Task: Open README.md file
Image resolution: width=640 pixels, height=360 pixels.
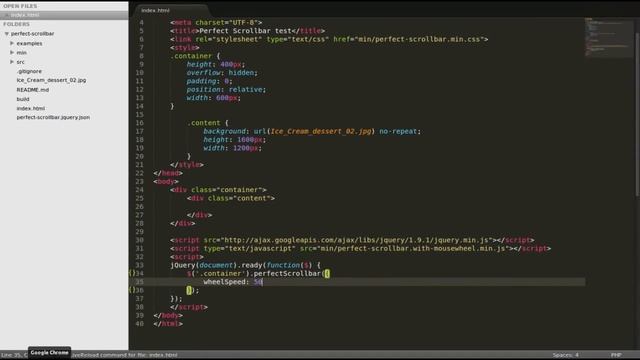Action: pos(33,89)
